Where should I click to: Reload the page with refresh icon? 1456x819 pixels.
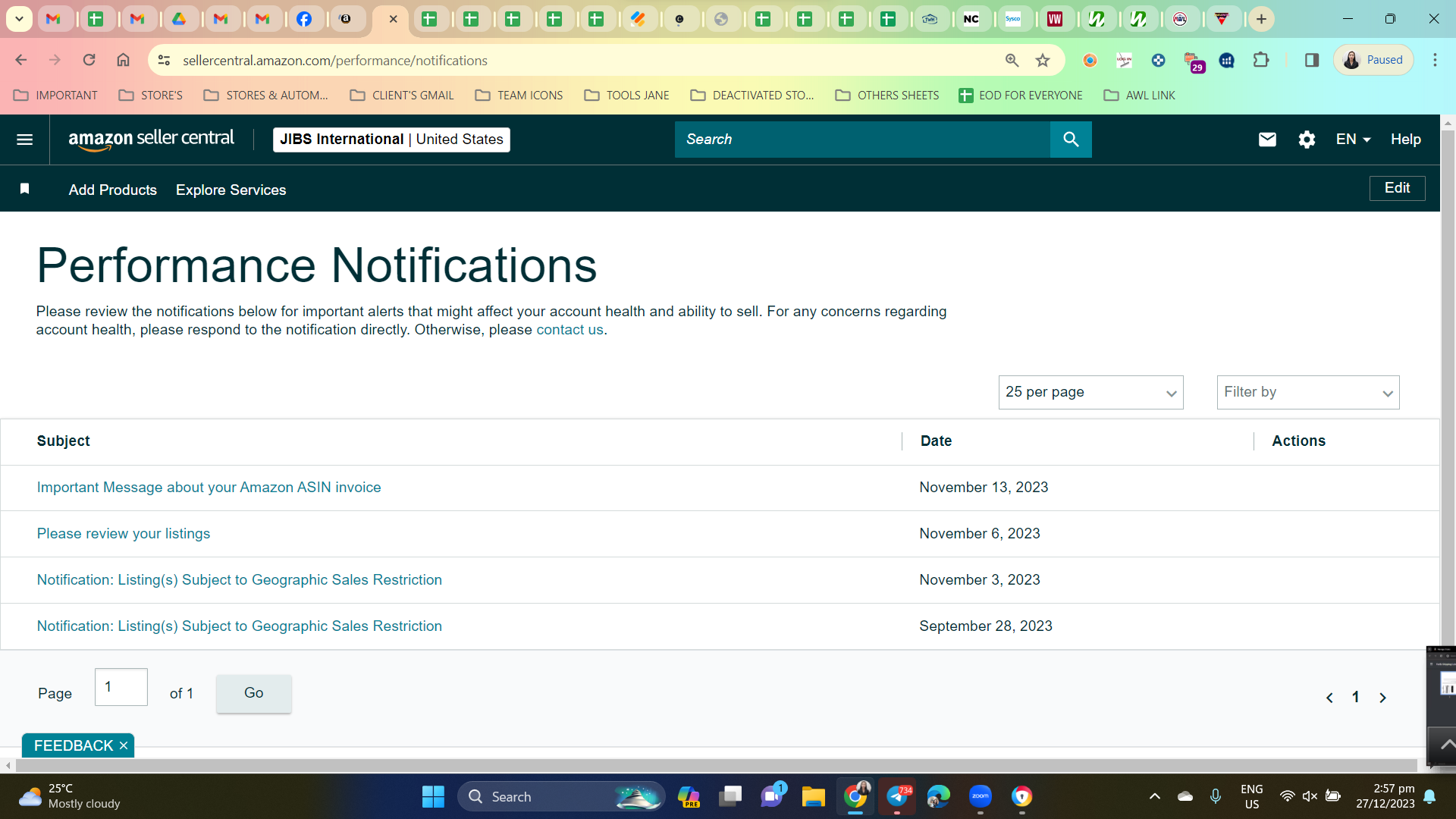pyautogui.click(x=89, y=60)
